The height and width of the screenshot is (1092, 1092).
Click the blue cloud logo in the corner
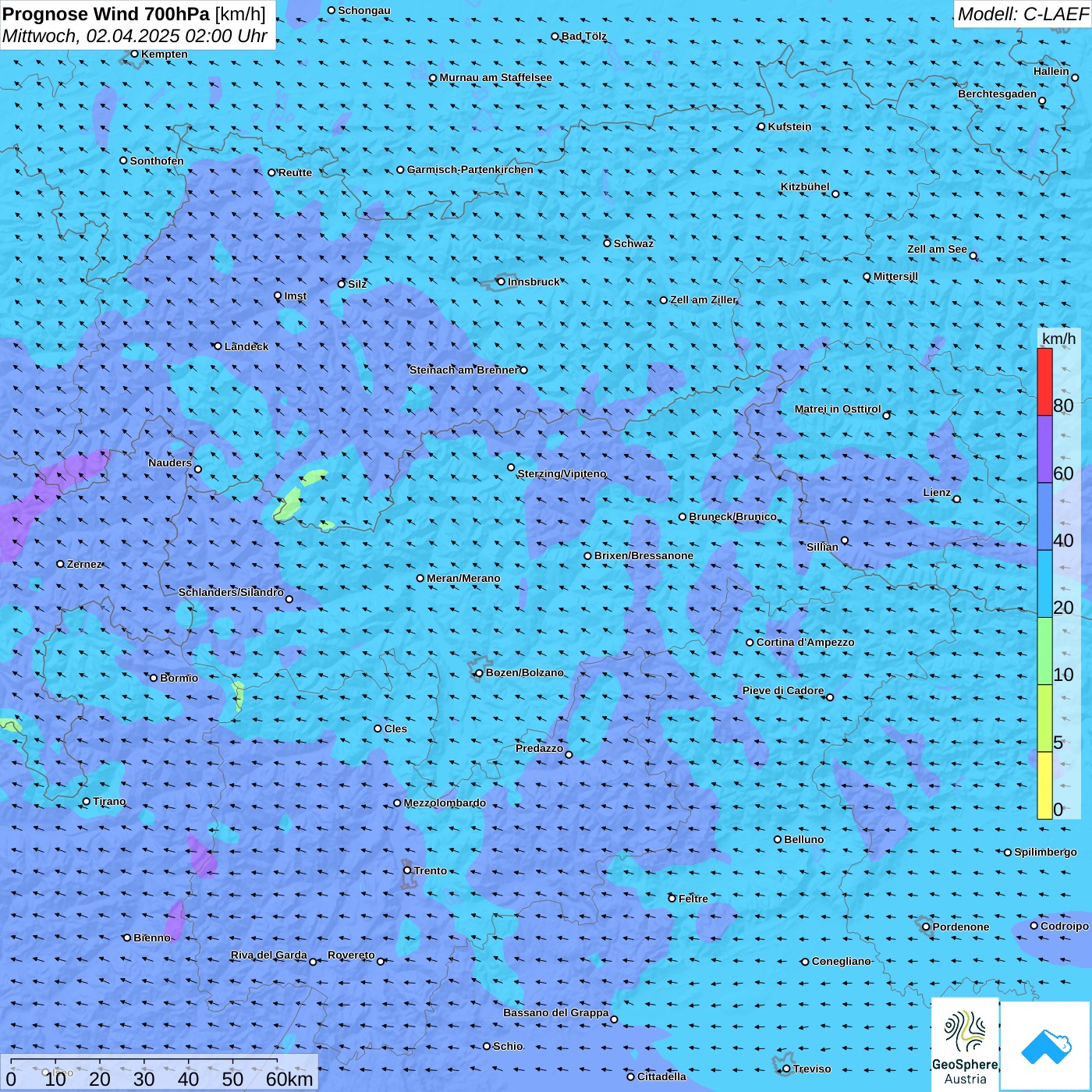1046,1047
